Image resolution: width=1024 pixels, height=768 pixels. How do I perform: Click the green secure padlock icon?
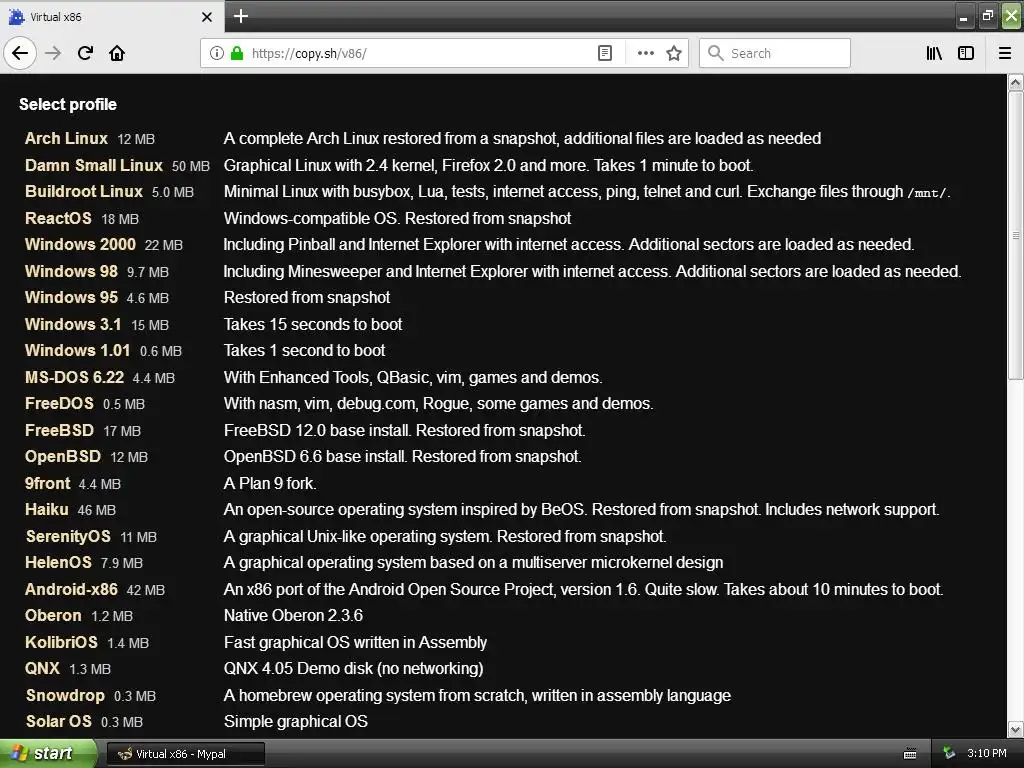coord(237,53)
